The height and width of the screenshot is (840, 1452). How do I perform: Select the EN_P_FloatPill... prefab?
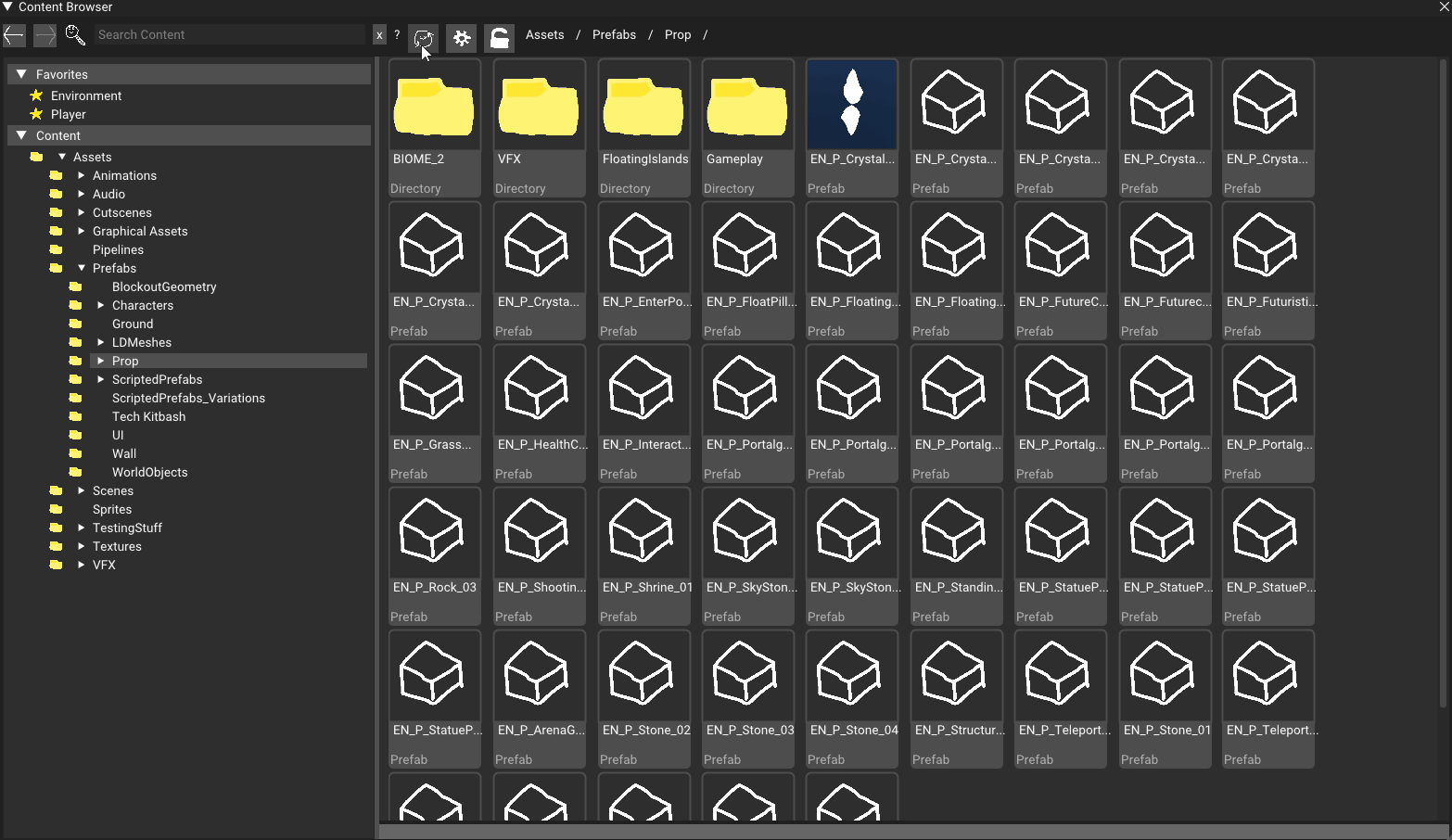(747, 270)
